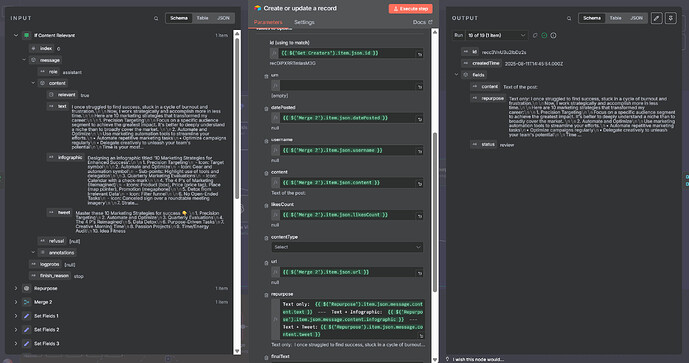
Task: Select the Parameters tab
Action: 268,22
